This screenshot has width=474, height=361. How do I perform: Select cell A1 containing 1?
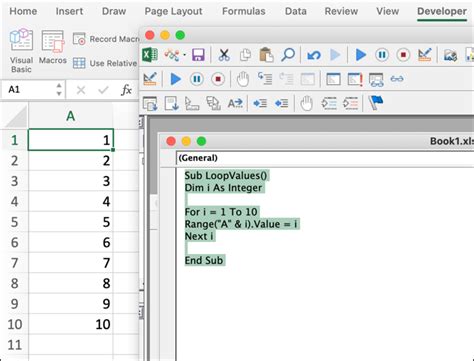pos(71,140)
